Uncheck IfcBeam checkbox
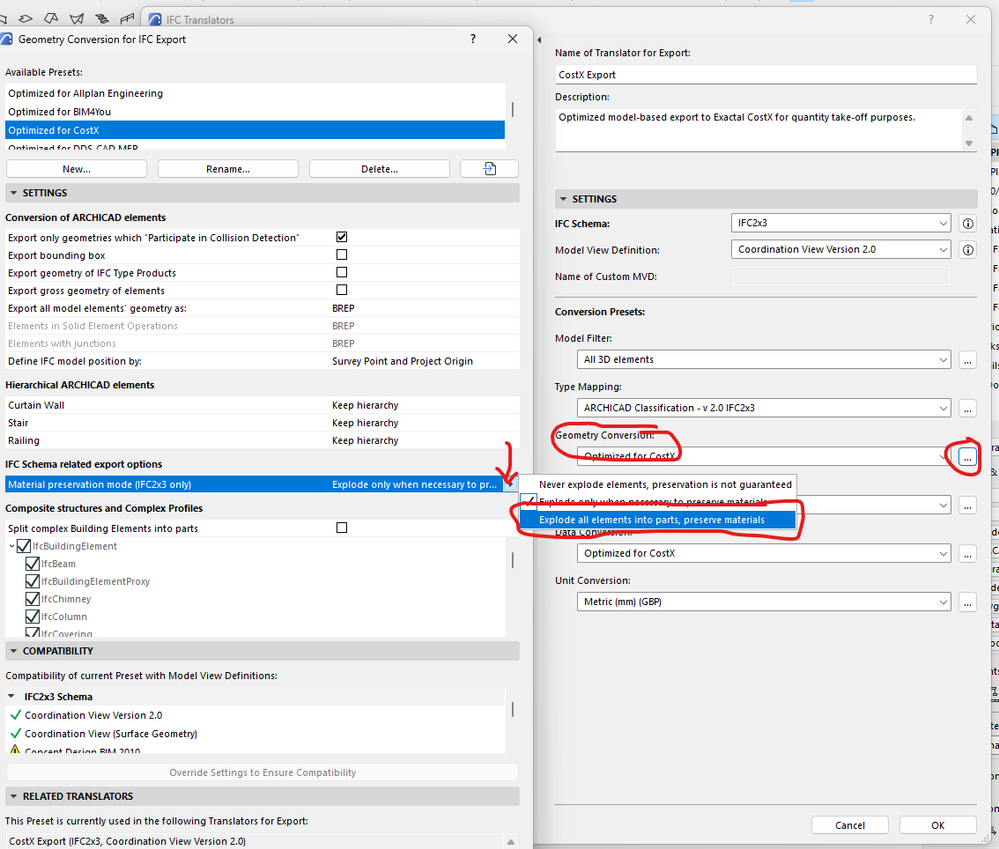This screenshot has height=849, width=999. click(32, 564)
